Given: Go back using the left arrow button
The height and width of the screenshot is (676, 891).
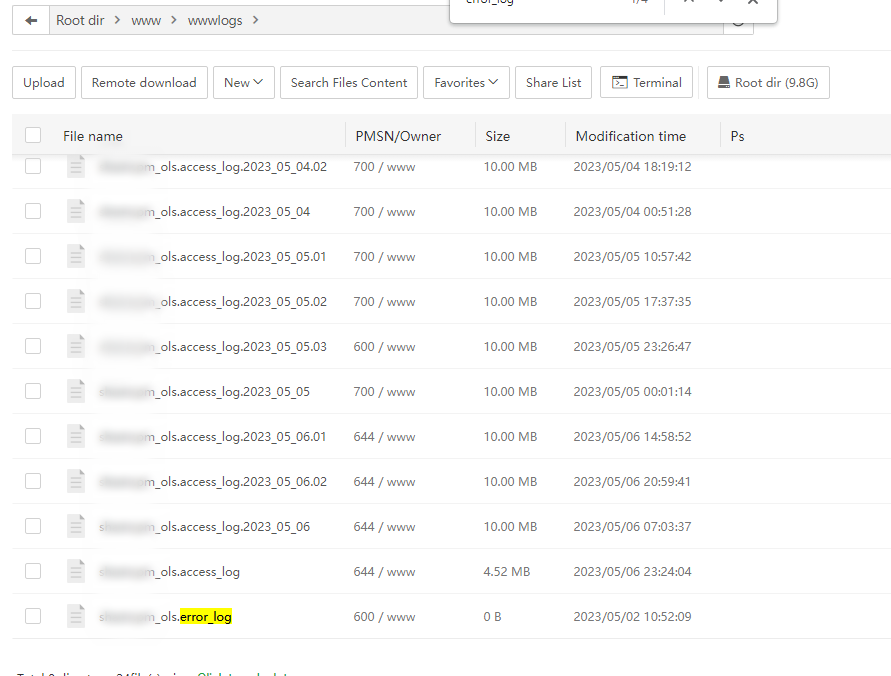Looking at the screenshot, I should (x=31, y=20).
